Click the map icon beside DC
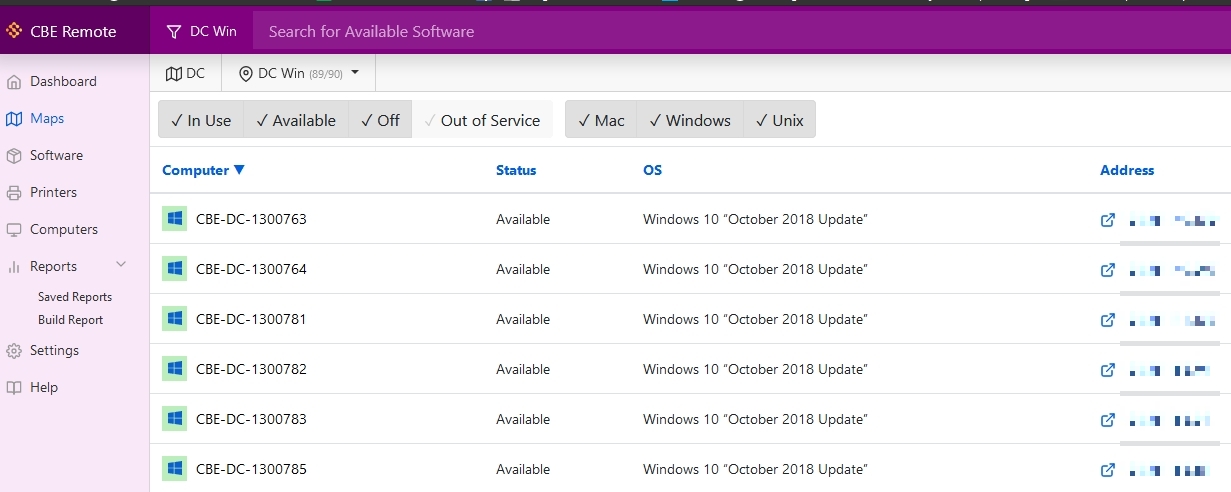The height and width of the screenshot is (492, 1231). click(174, 73)
